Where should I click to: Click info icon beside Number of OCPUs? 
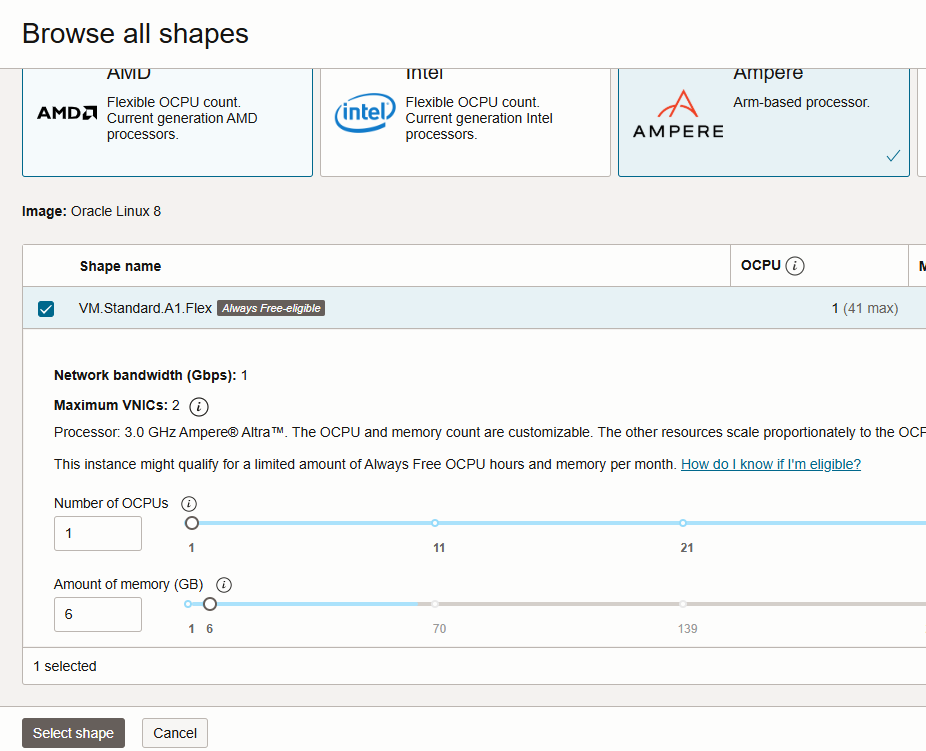189,504
